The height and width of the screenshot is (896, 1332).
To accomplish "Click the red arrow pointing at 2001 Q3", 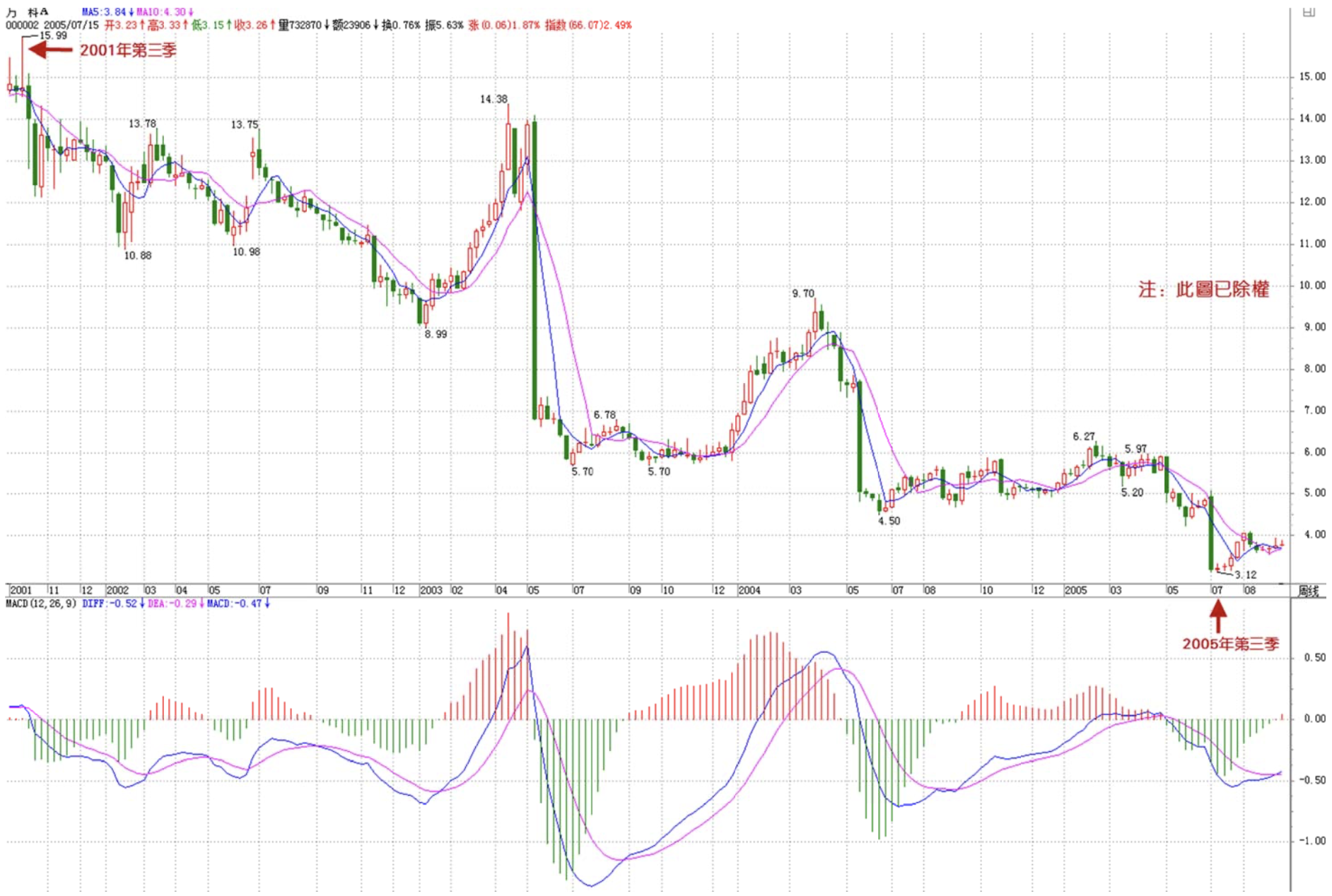I will click(50, 49).
